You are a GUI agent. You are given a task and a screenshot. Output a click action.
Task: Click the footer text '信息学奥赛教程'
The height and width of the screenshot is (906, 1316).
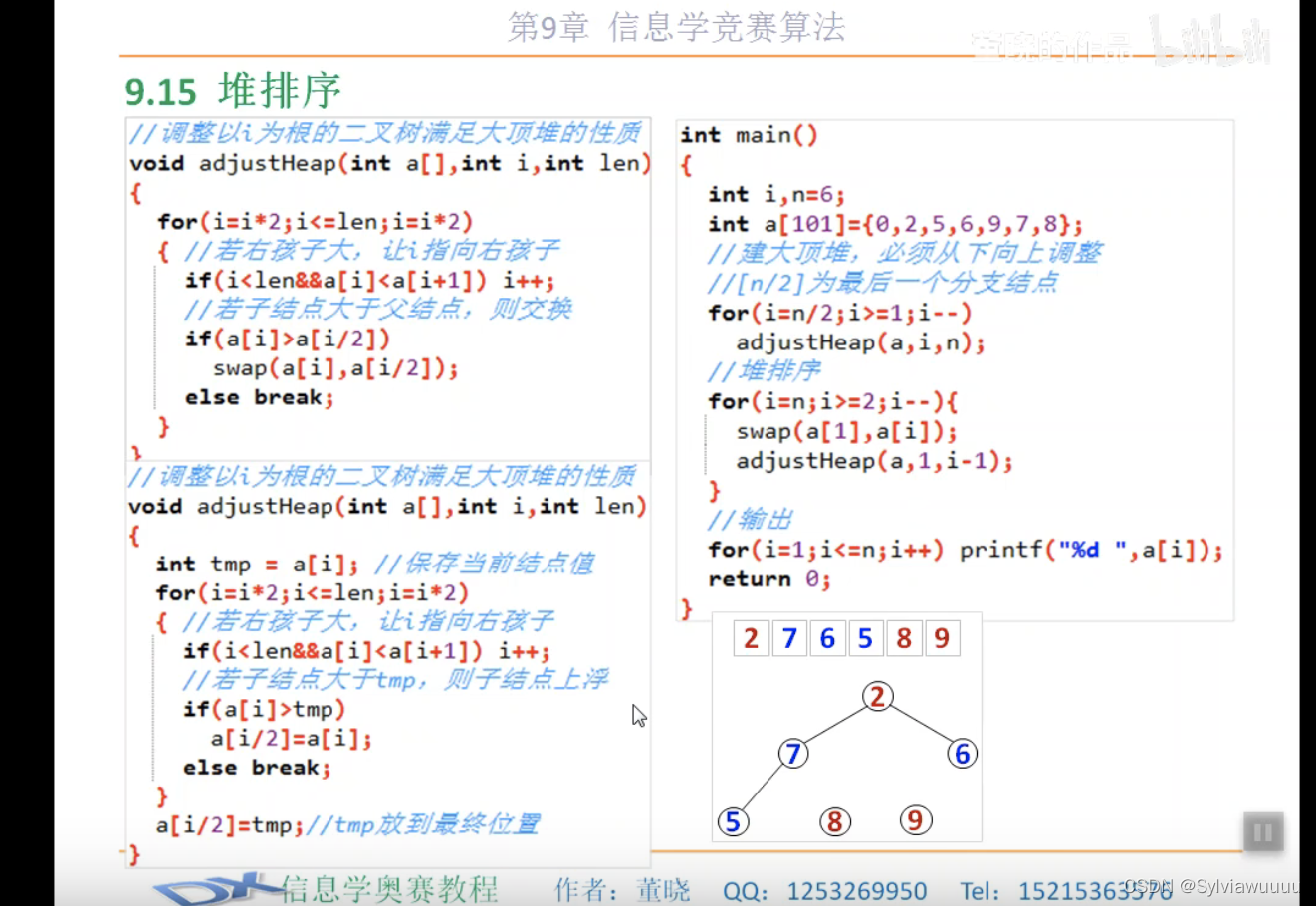pos(389,888)
